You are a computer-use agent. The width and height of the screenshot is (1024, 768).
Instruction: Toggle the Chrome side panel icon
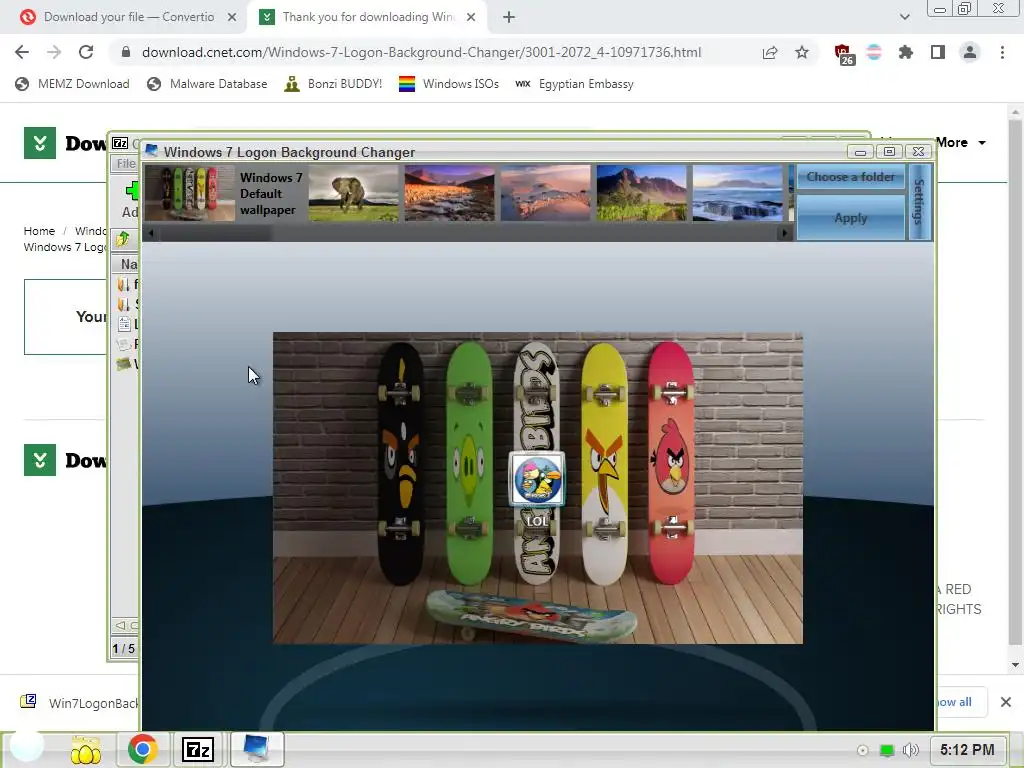click(938, 52)
